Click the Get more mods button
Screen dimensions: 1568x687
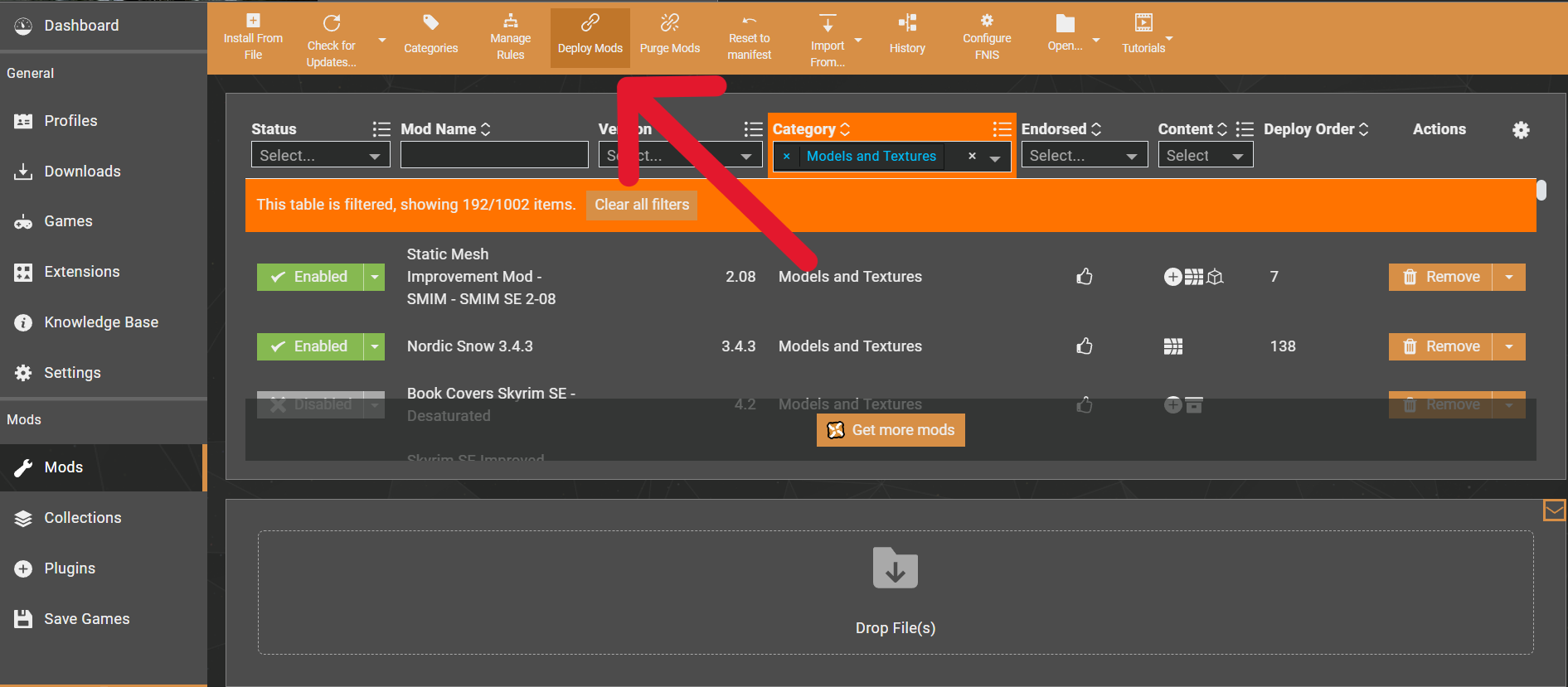pyautogui.click(x=891, y=430)
